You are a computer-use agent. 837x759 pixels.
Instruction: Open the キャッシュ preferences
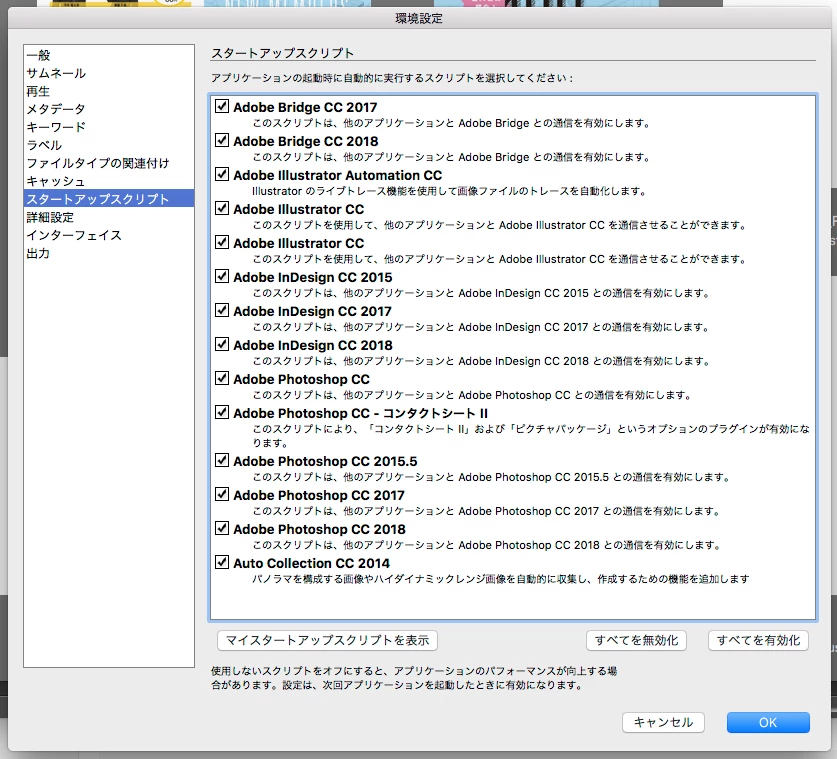point(109,181)
